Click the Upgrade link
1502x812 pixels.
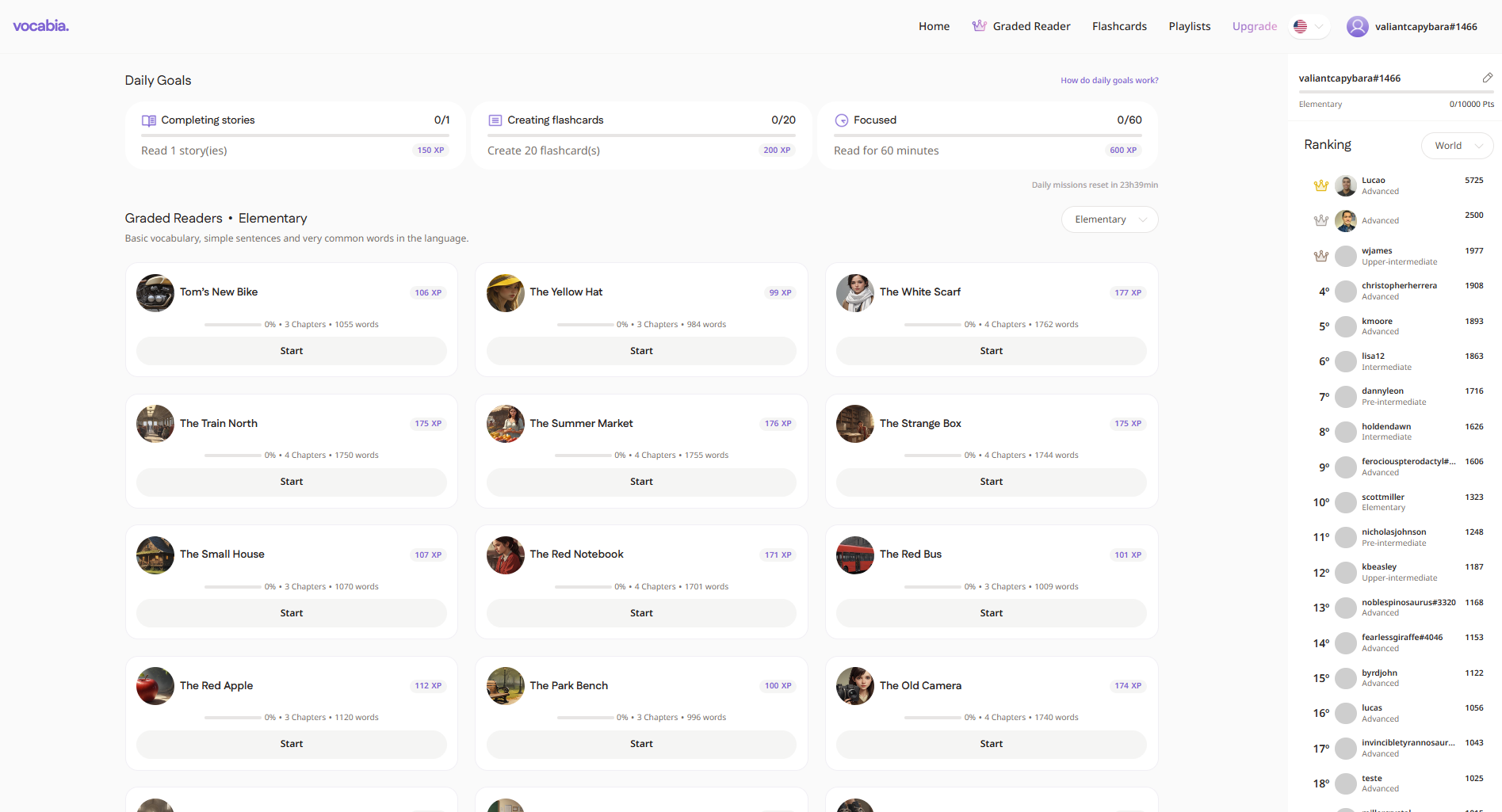1254,27
